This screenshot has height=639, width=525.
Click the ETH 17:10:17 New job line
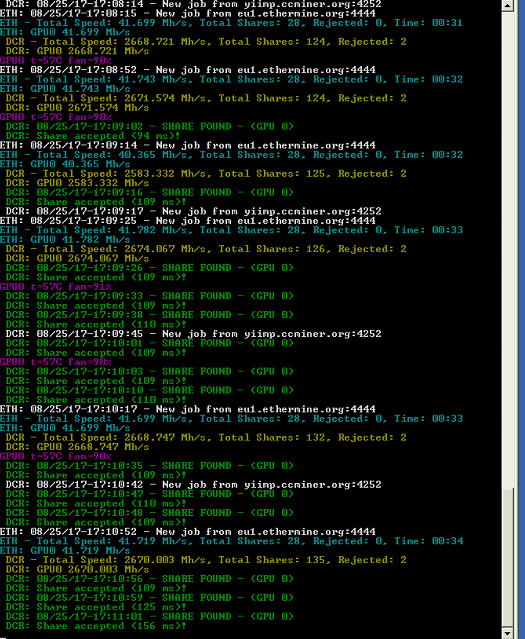click(188, 409)
